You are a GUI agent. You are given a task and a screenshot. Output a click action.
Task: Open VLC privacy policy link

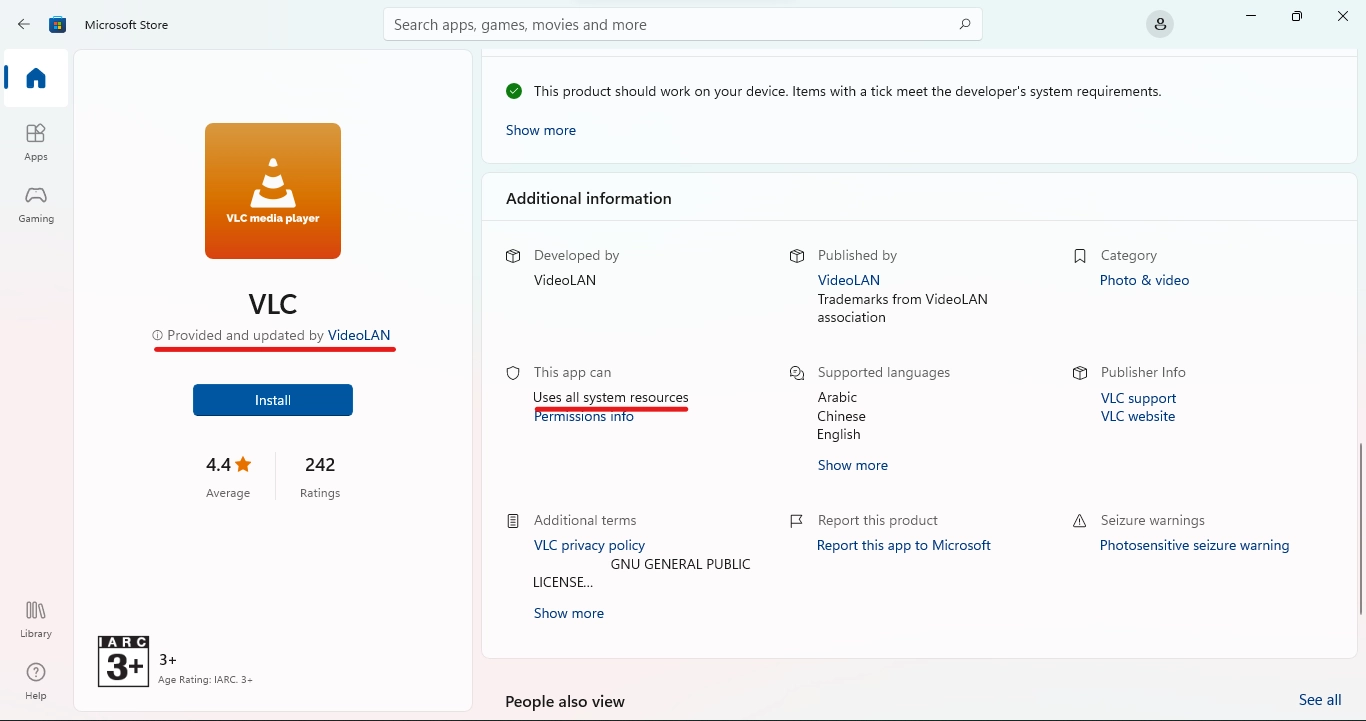pos(590,546)
